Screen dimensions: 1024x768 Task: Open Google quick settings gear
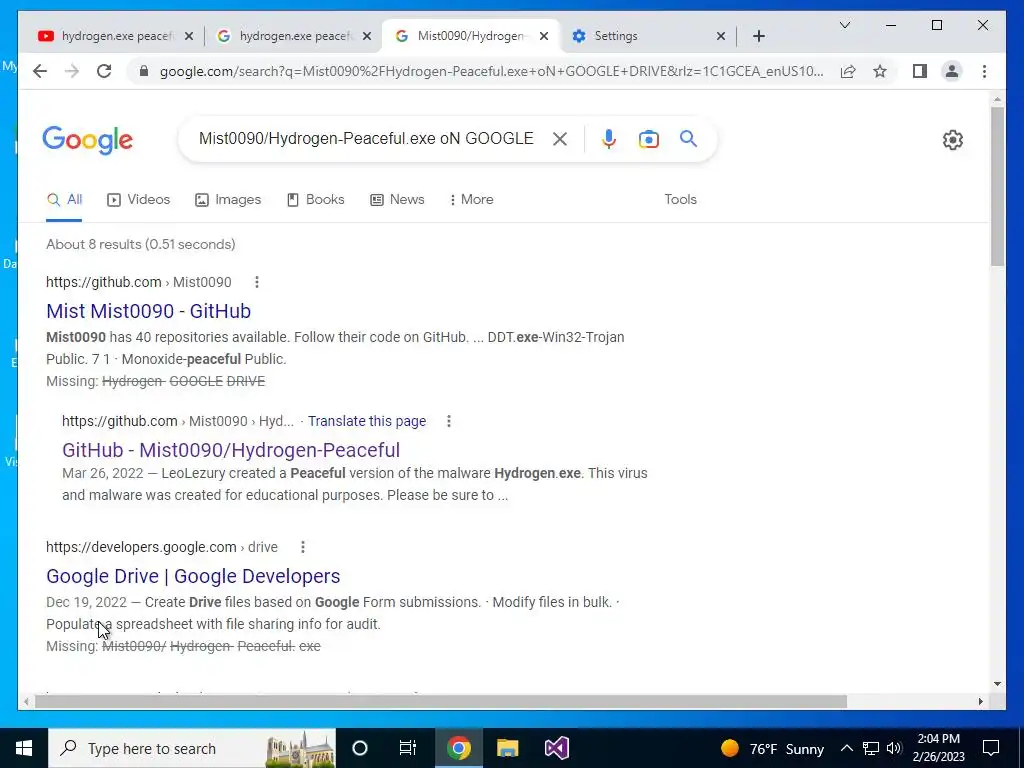tap(952, 140)
